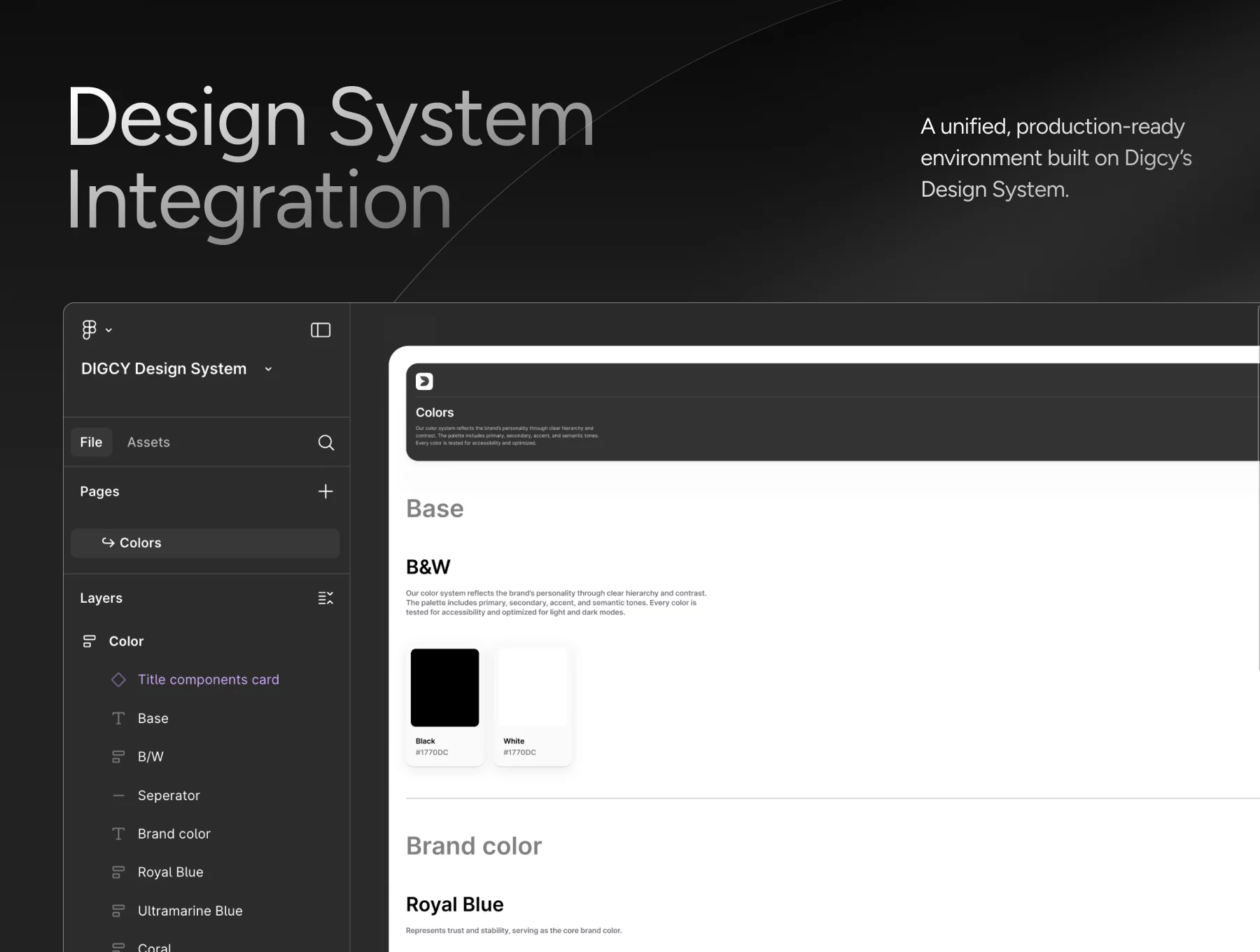The height and width of the screenshot is (952, 1260).
Task: Open search with the magnifier icon
Action: (326, 442)
